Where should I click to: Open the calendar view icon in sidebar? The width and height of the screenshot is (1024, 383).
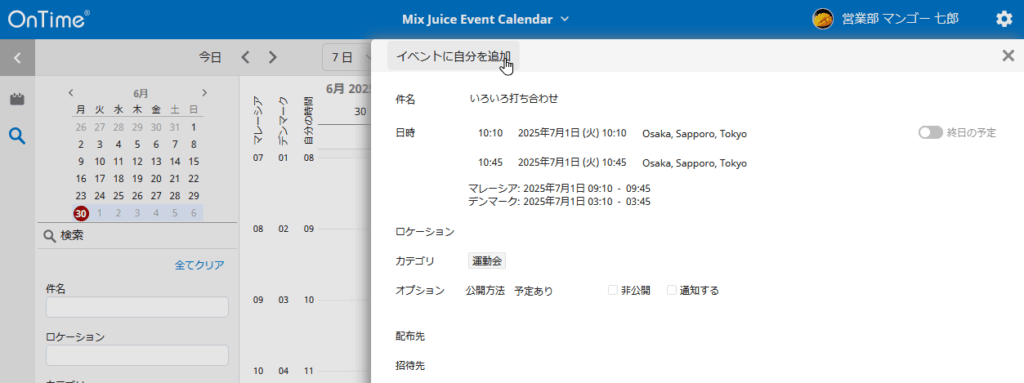pos(18,100)
